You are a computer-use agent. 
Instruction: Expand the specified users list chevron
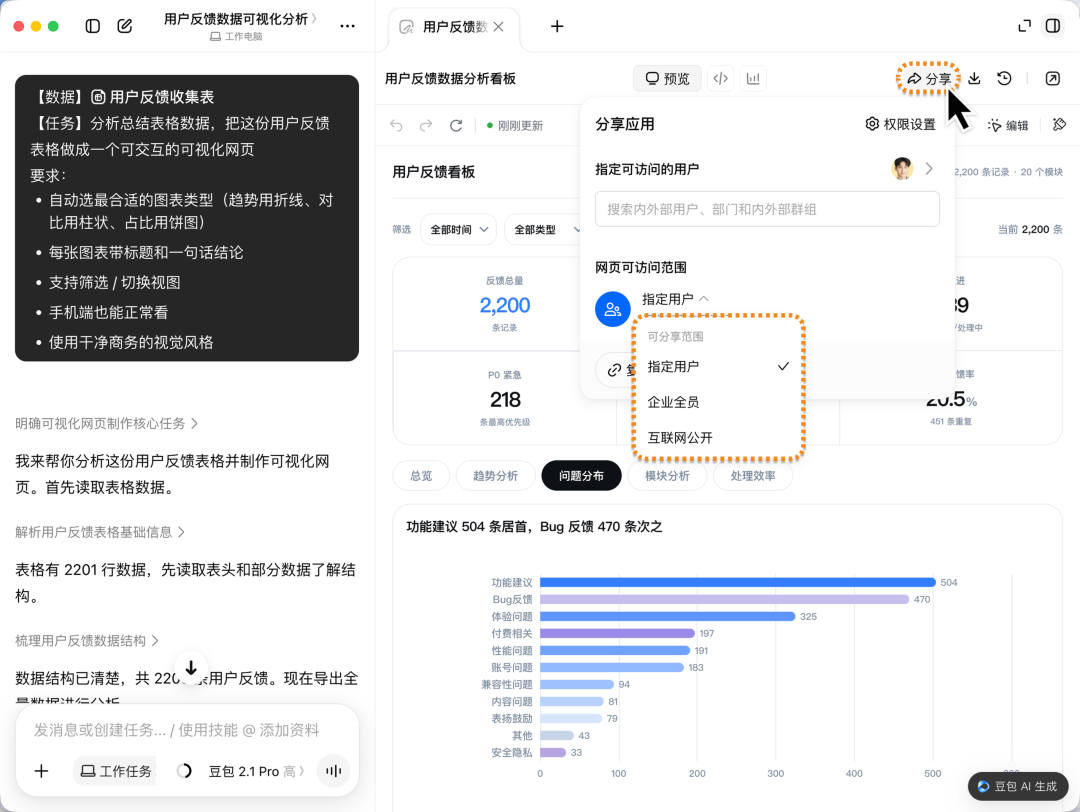point(928,169)
